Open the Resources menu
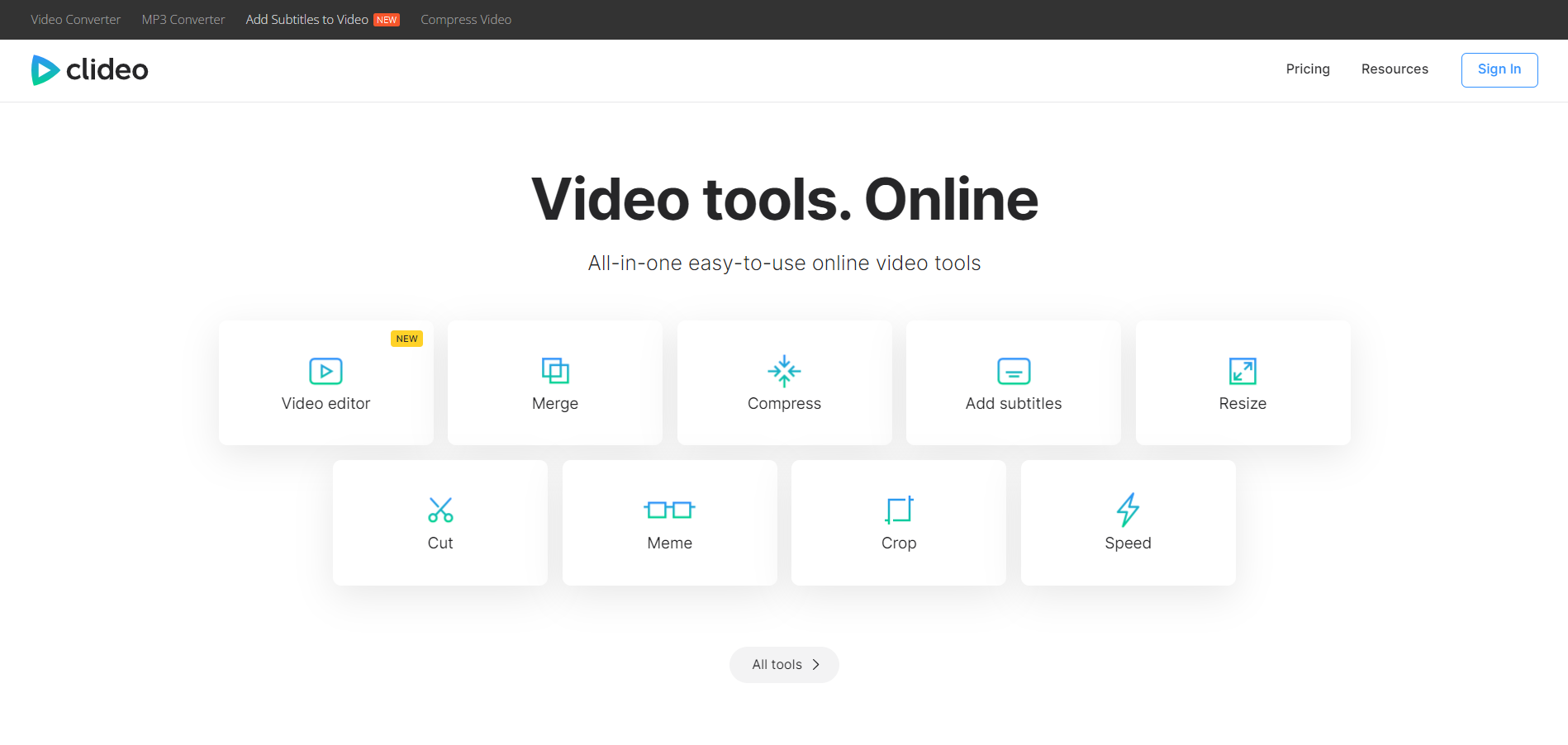Screen dimensions: 1568x745 pyautogui.click(x=1395, y=69)
